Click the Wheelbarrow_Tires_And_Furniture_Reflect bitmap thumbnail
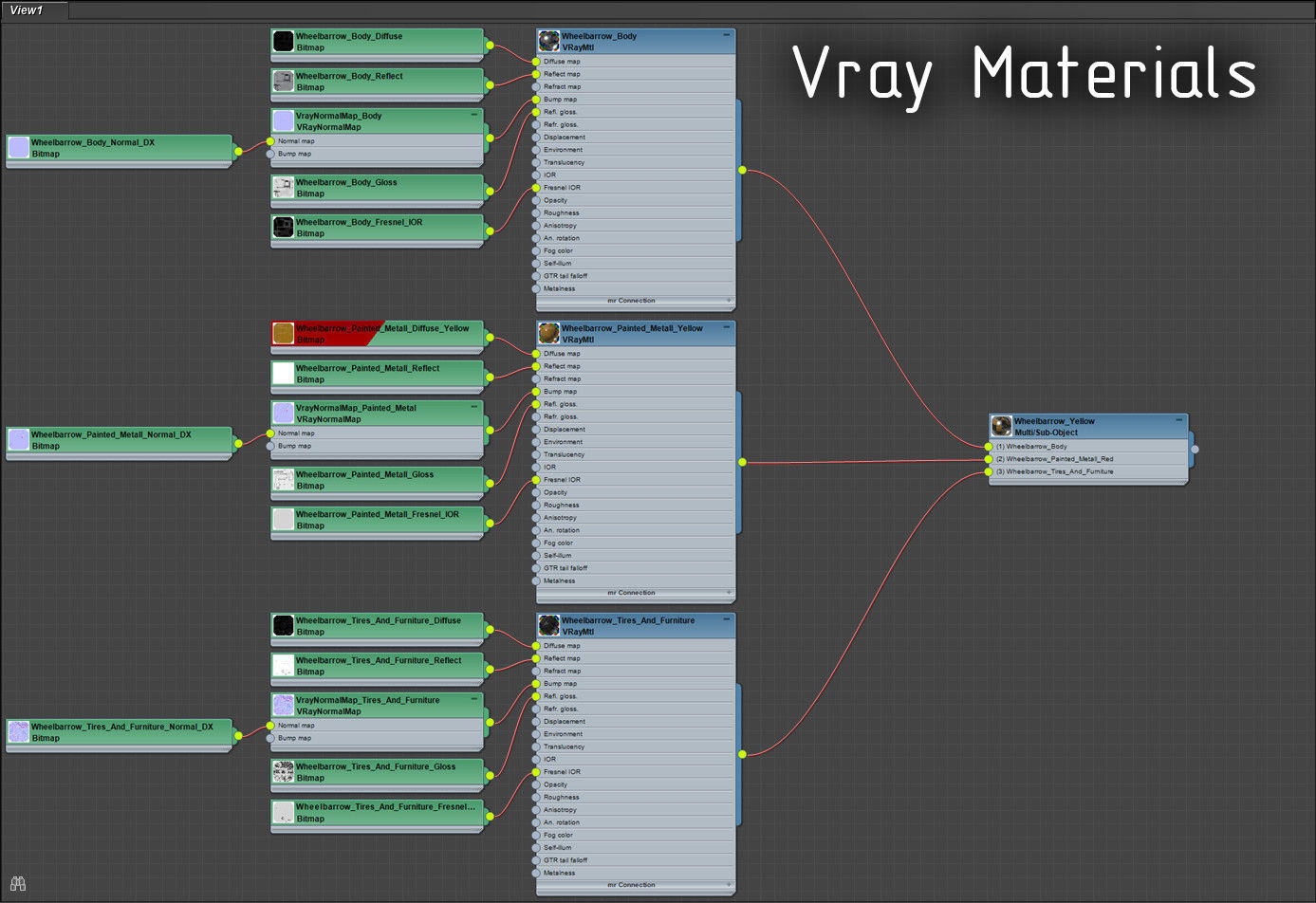This screenshot has width=1316, height=903. (283, 666)
